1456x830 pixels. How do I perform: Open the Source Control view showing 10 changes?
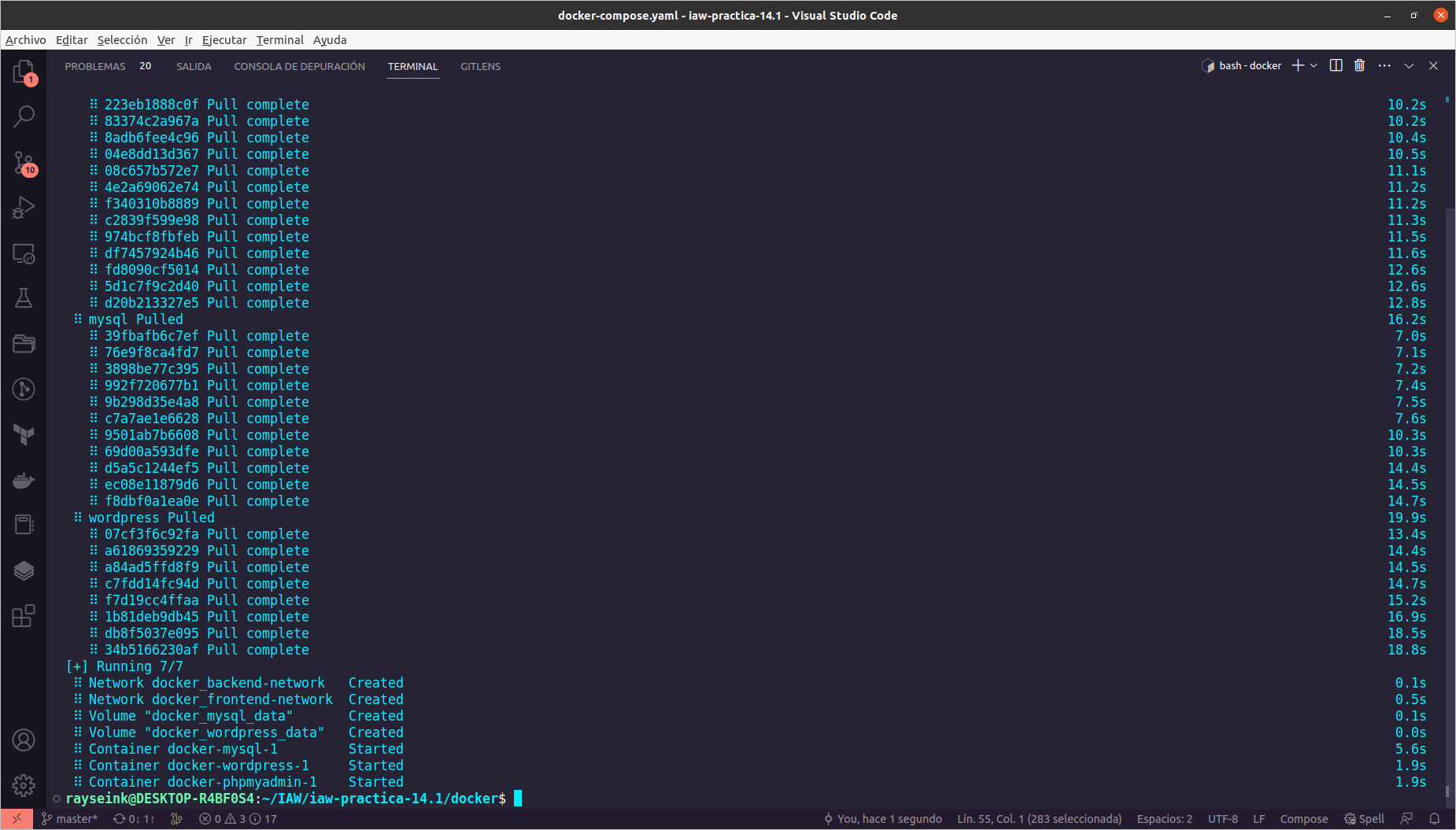pos(24,163)
